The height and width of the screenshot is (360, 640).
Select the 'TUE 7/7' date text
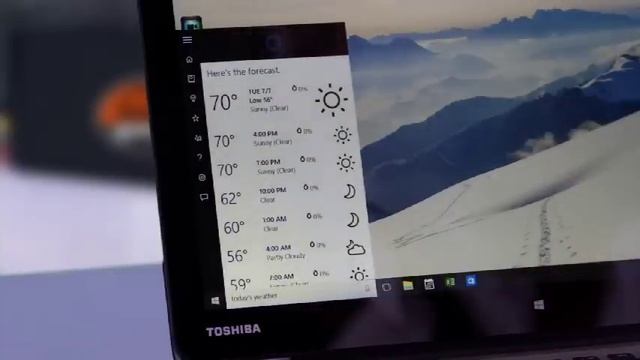[260, 91]
